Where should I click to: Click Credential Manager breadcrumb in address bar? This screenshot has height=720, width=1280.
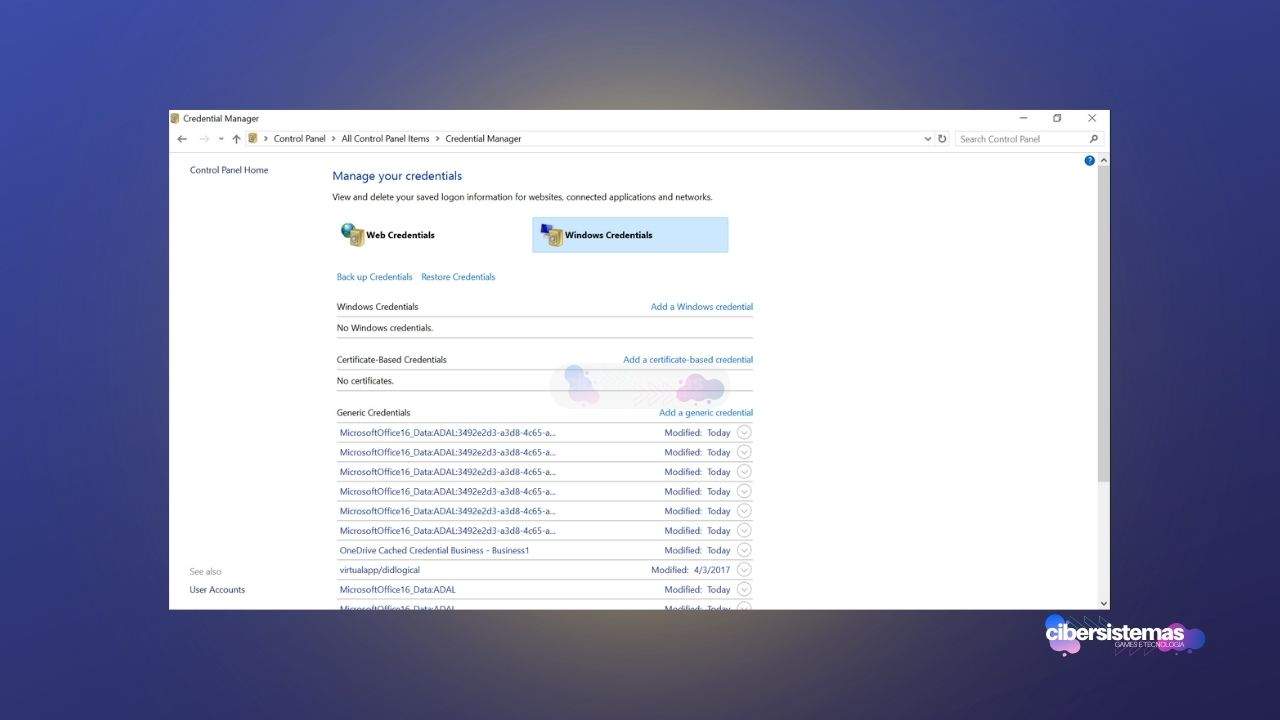click(483, 139)
